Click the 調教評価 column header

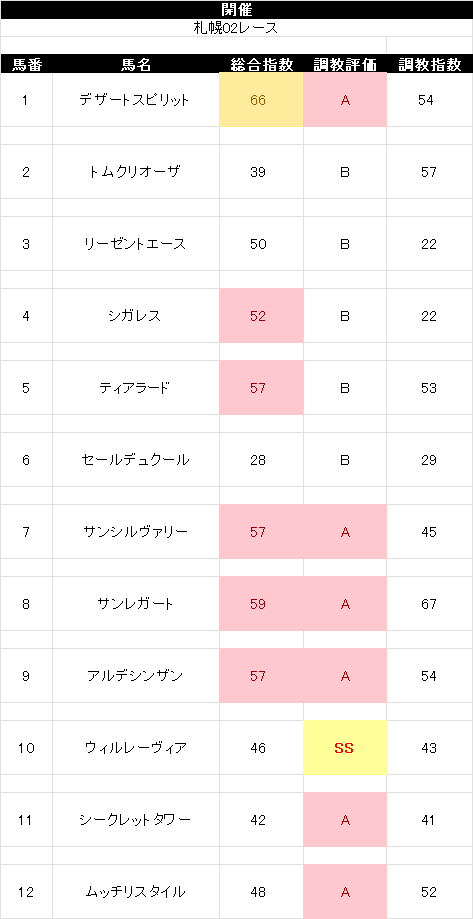pyautogui.click(x=345, y=64)
